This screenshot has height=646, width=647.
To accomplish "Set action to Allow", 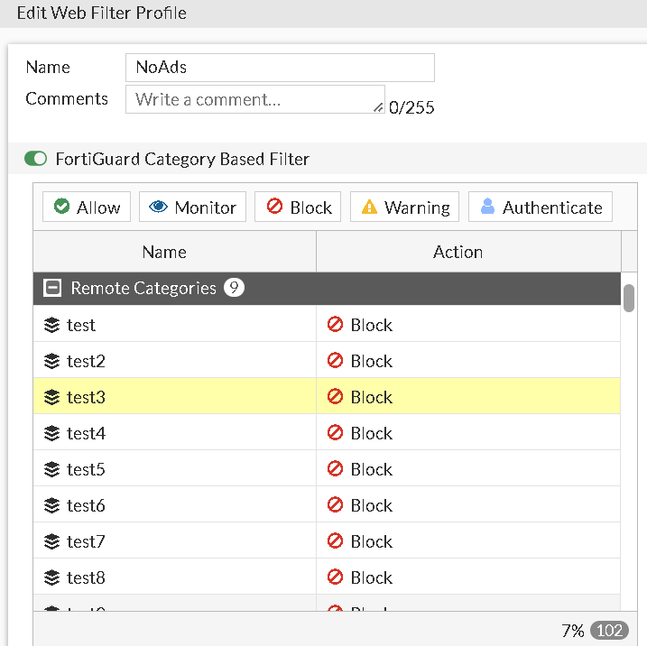I will coord(86,207).
